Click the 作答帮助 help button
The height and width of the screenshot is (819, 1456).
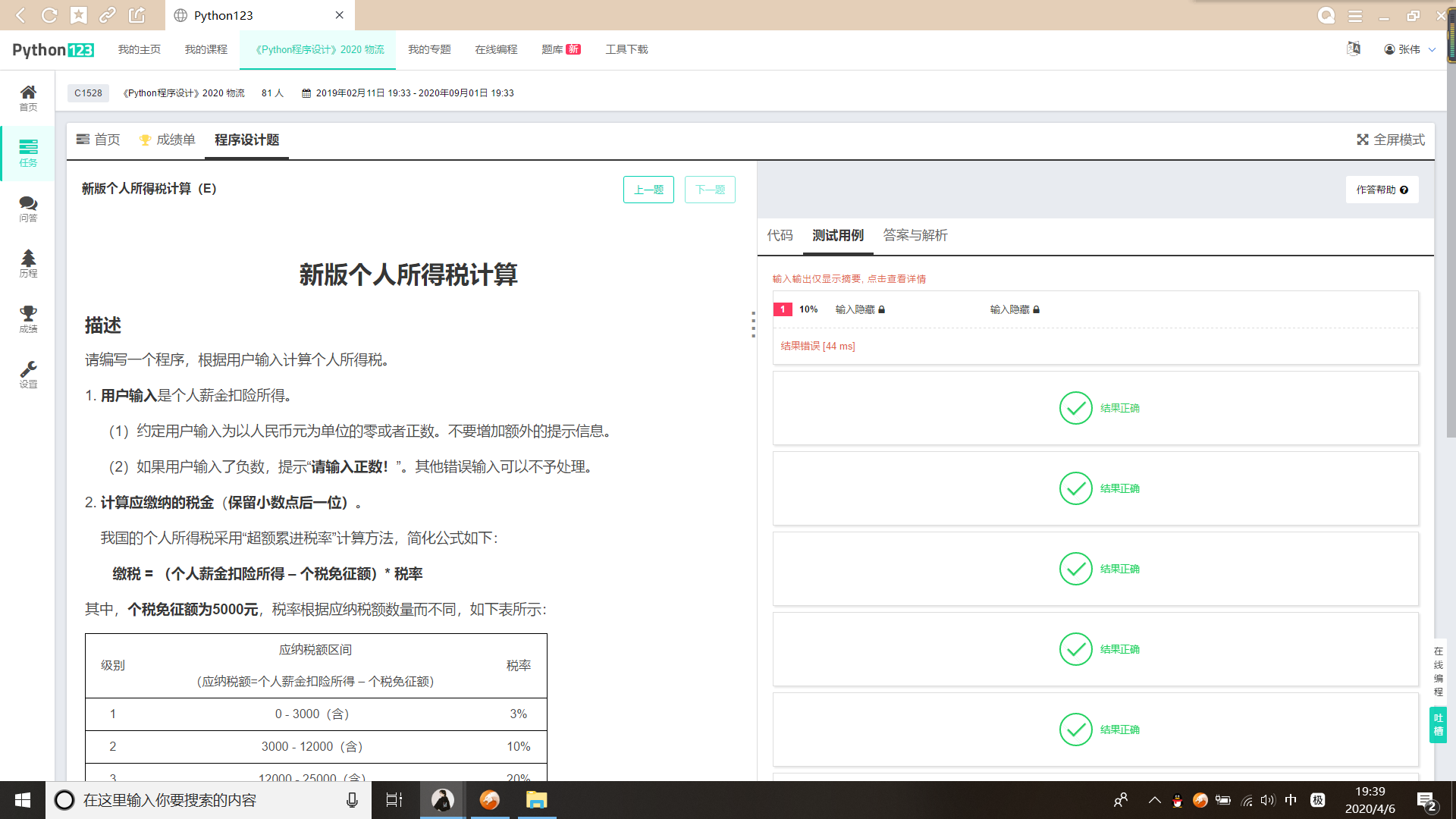[x=1382, y=190]
